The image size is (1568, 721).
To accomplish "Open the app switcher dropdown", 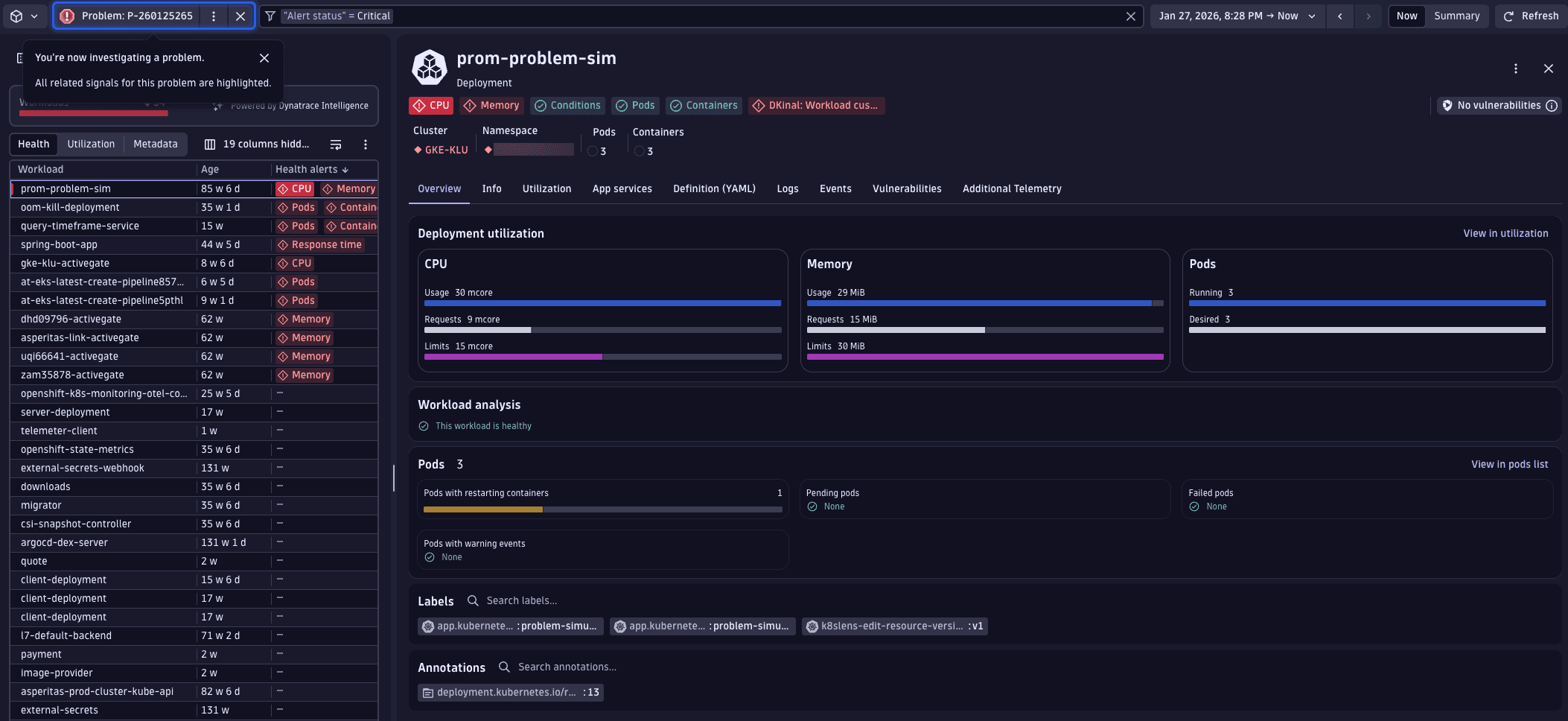I will [25, 15].
